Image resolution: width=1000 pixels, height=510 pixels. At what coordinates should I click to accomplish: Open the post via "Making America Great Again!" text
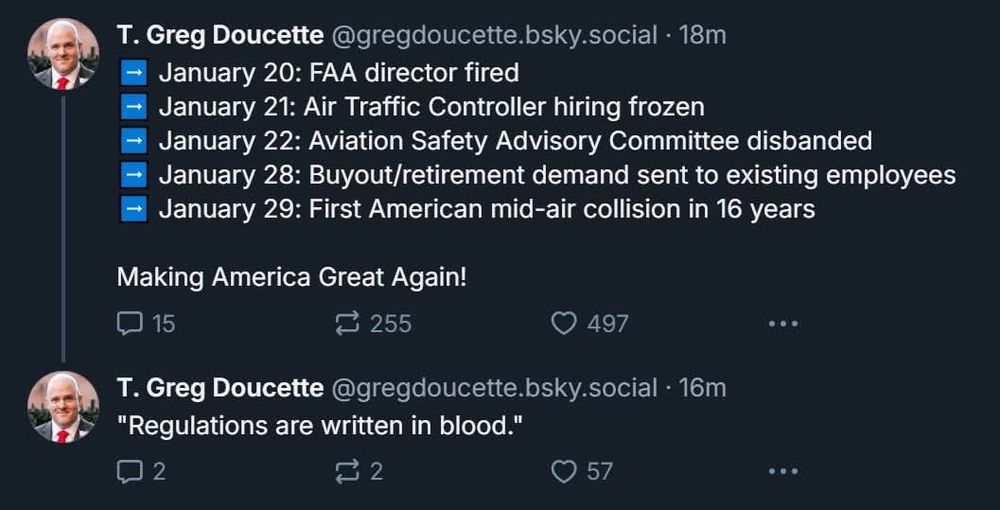pos(291,277)
